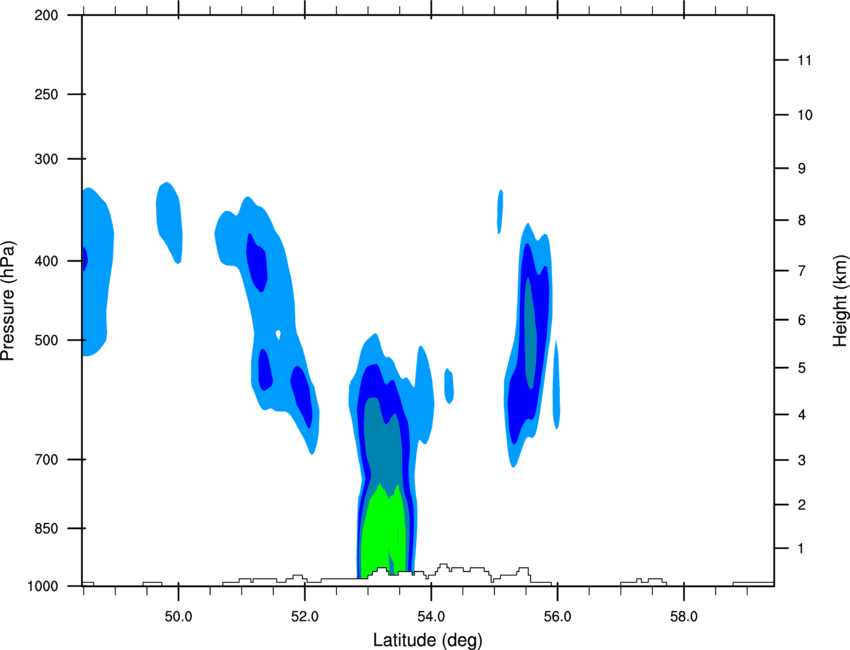Select the 500 pressure tick label
This screenshot has width=850, height=650.
tap(46, 340)
